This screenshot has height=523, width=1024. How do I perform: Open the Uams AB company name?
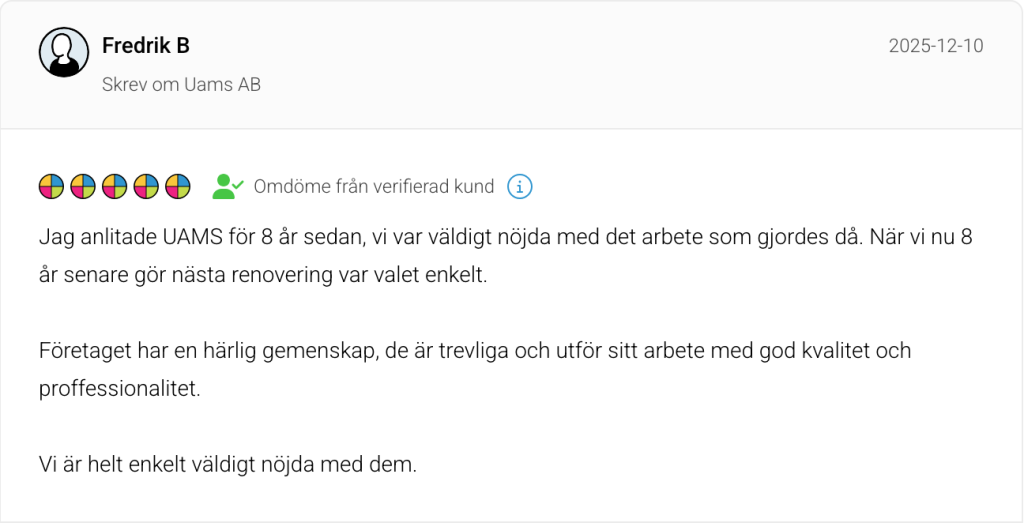click(222, 85)
